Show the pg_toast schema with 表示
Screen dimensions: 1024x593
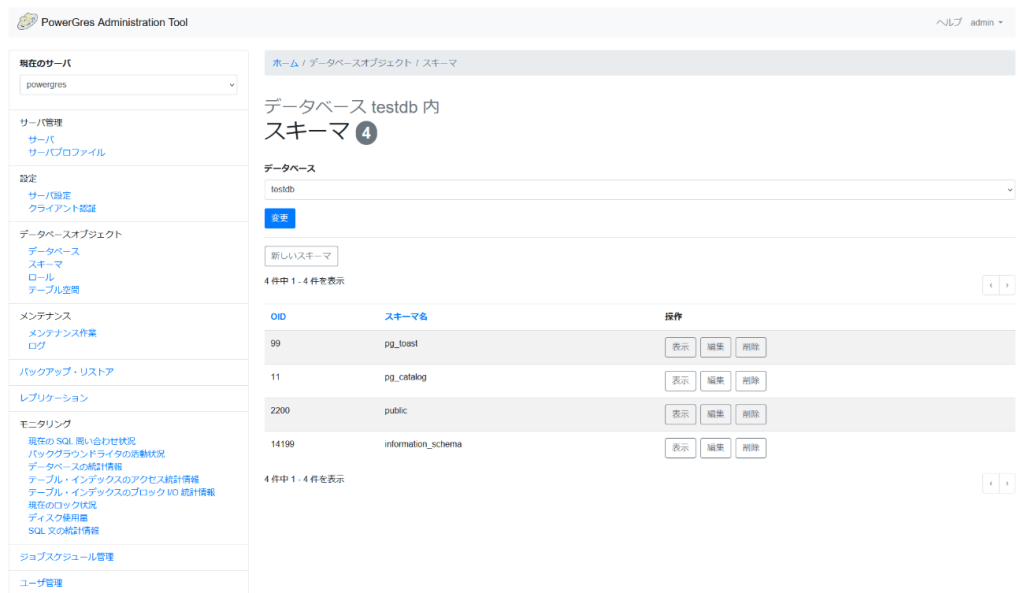coord(680,347)
